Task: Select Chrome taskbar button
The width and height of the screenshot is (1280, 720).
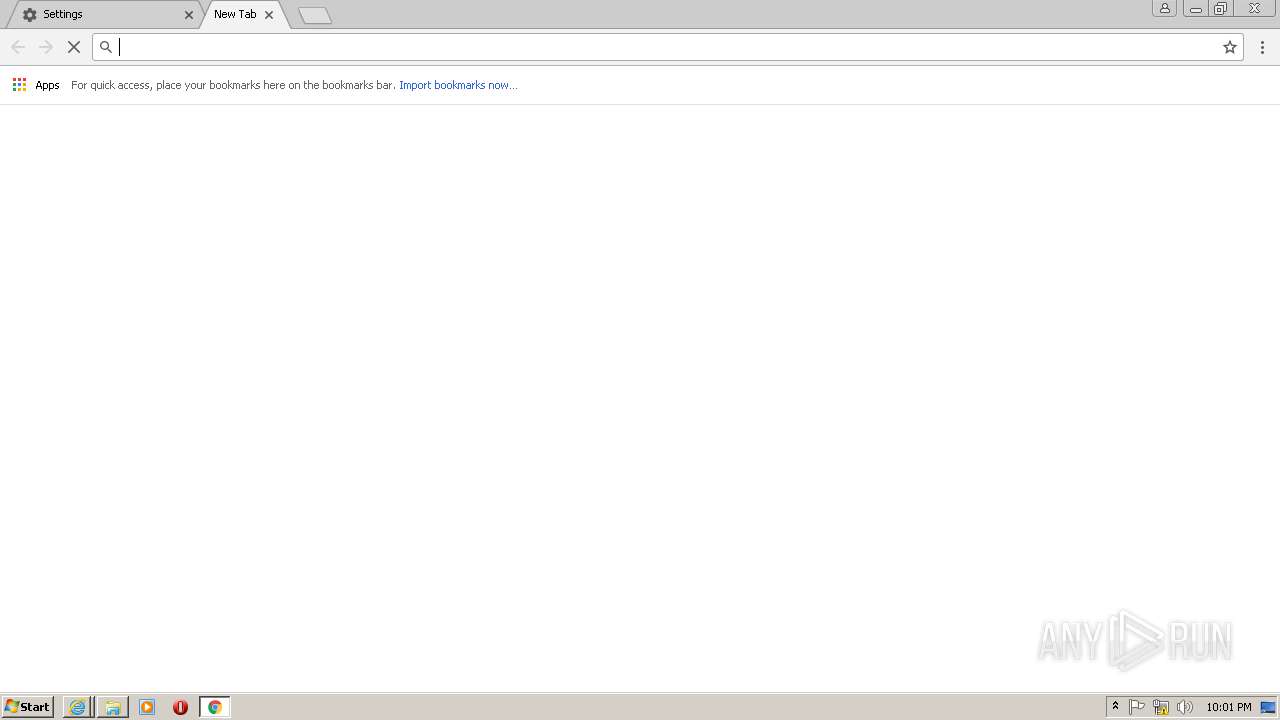Action: coord(214,707)
